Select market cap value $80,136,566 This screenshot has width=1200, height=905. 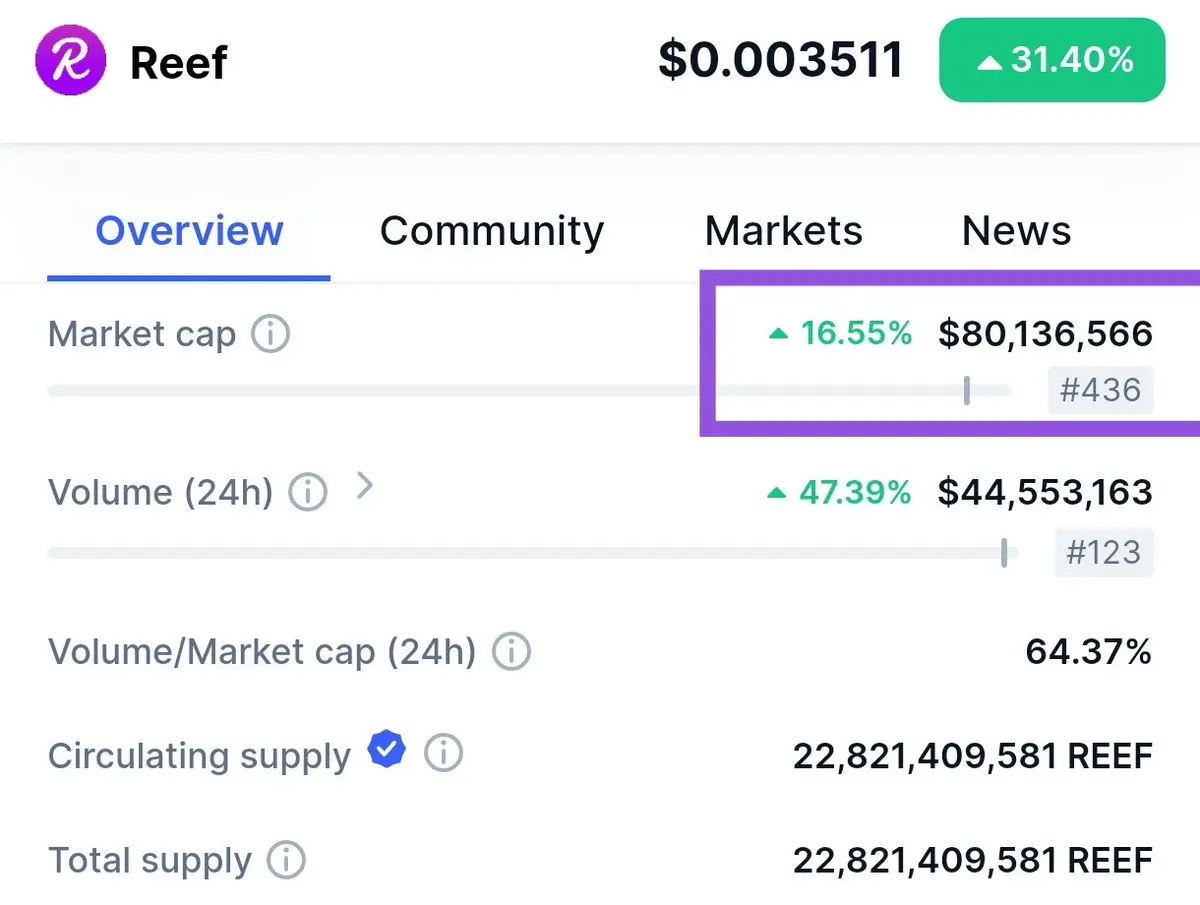(x=1045, y=333)
